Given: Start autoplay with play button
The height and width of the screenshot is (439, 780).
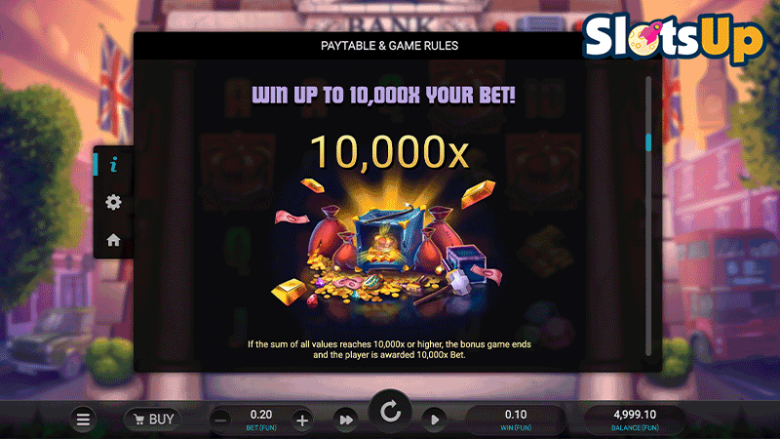Looking at the screenshot, I should click(x=434, y=420).
